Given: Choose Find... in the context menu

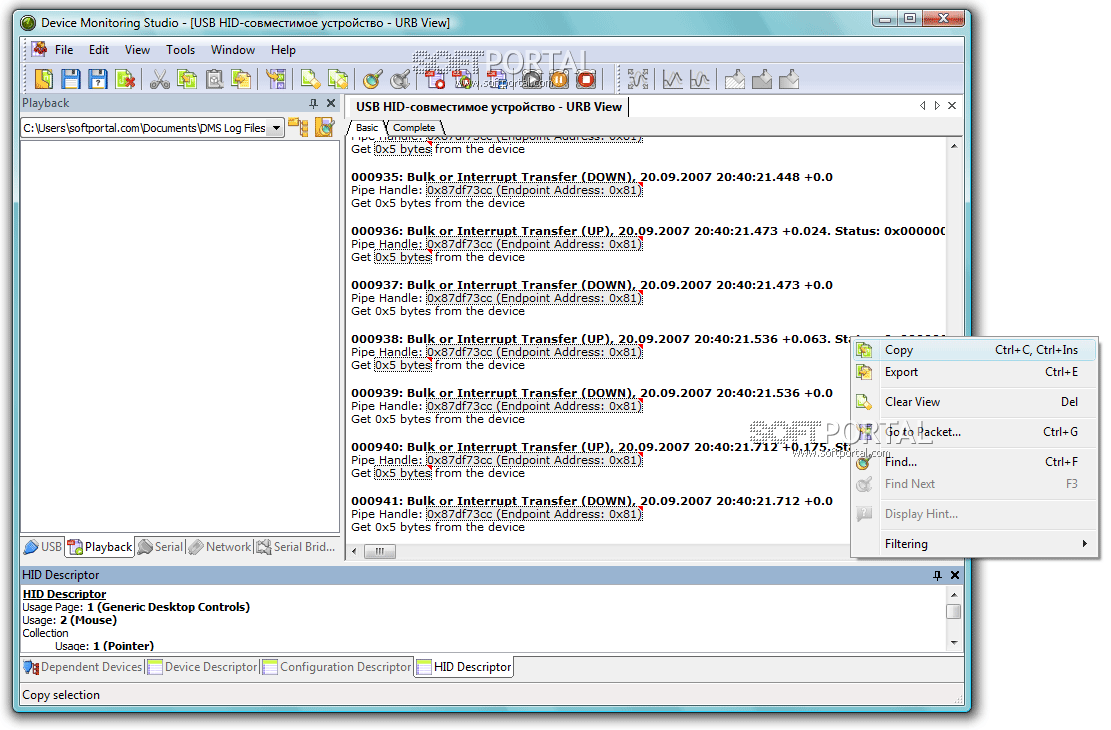Looking at the screenshot, I should click(x=975, y=461).
